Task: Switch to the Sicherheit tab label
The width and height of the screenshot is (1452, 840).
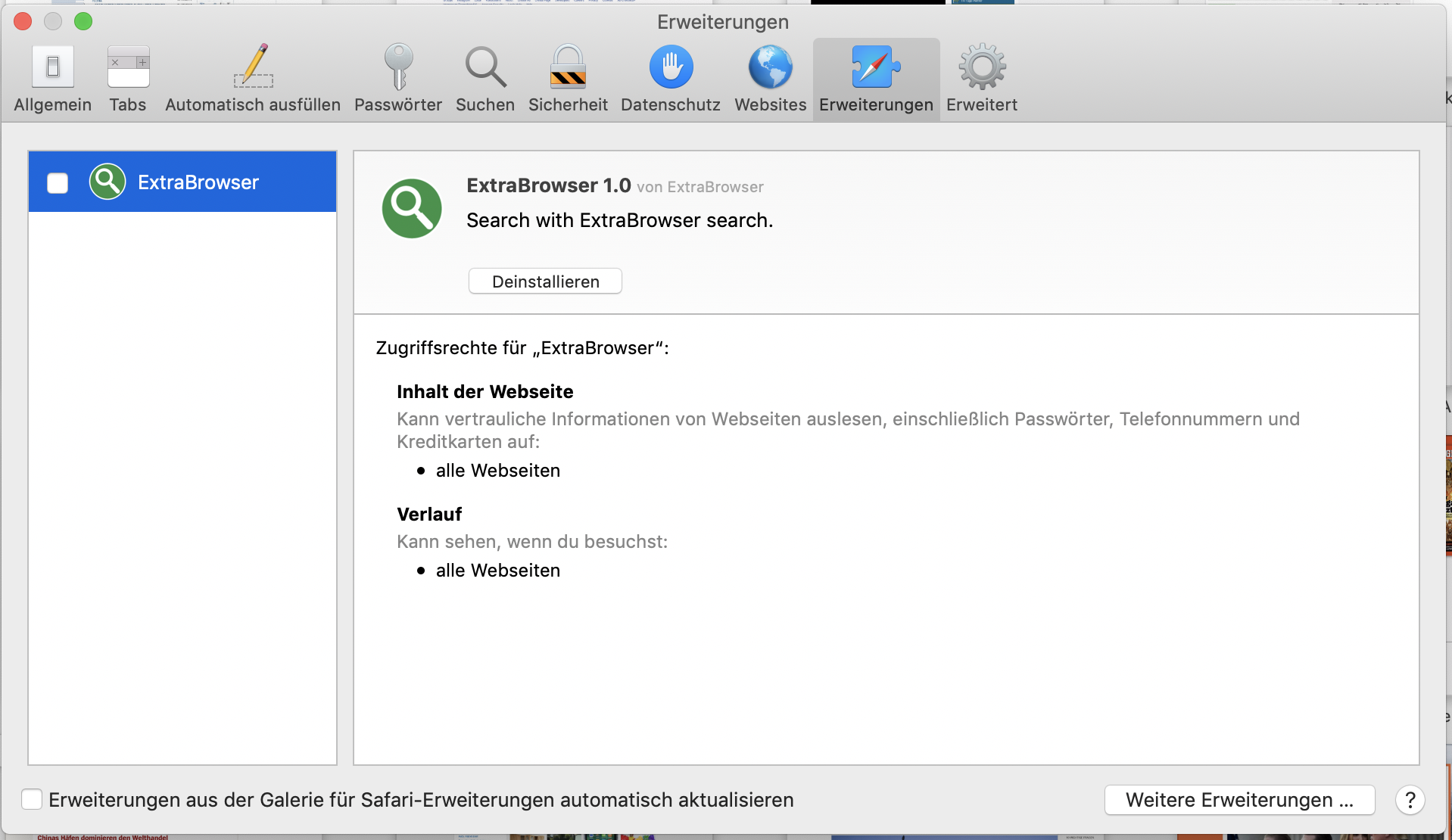Action: 568,104
